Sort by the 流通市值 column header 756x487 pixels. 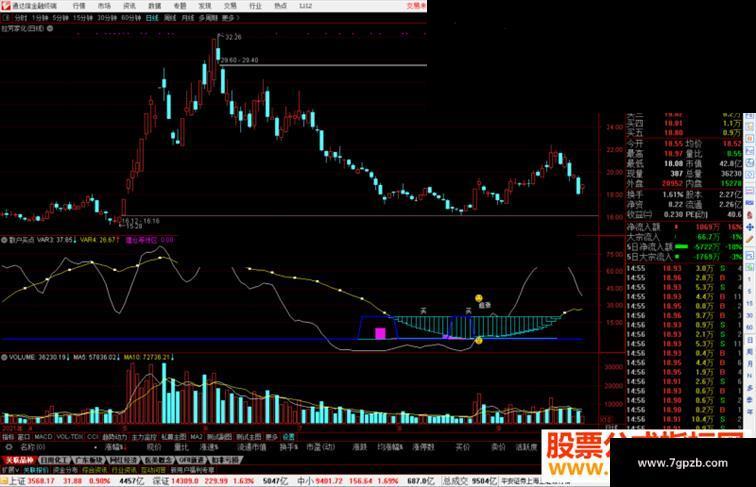click(252, 447)
